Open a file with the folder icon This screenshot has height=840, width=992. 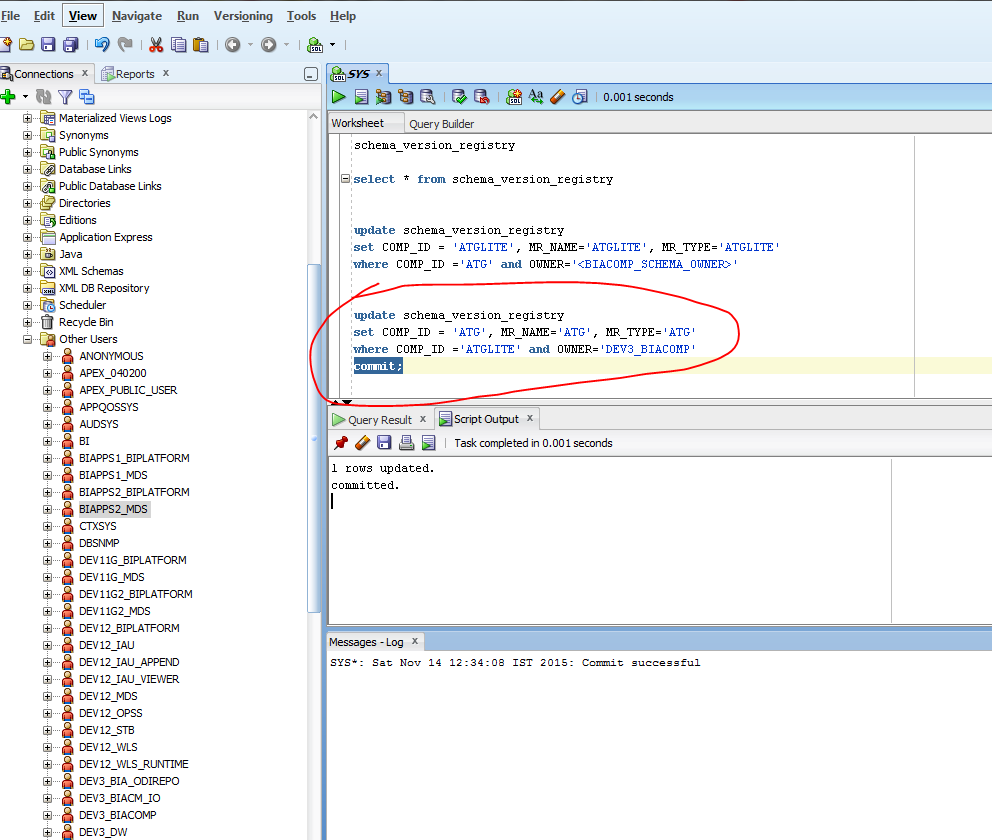click(27, 44)
